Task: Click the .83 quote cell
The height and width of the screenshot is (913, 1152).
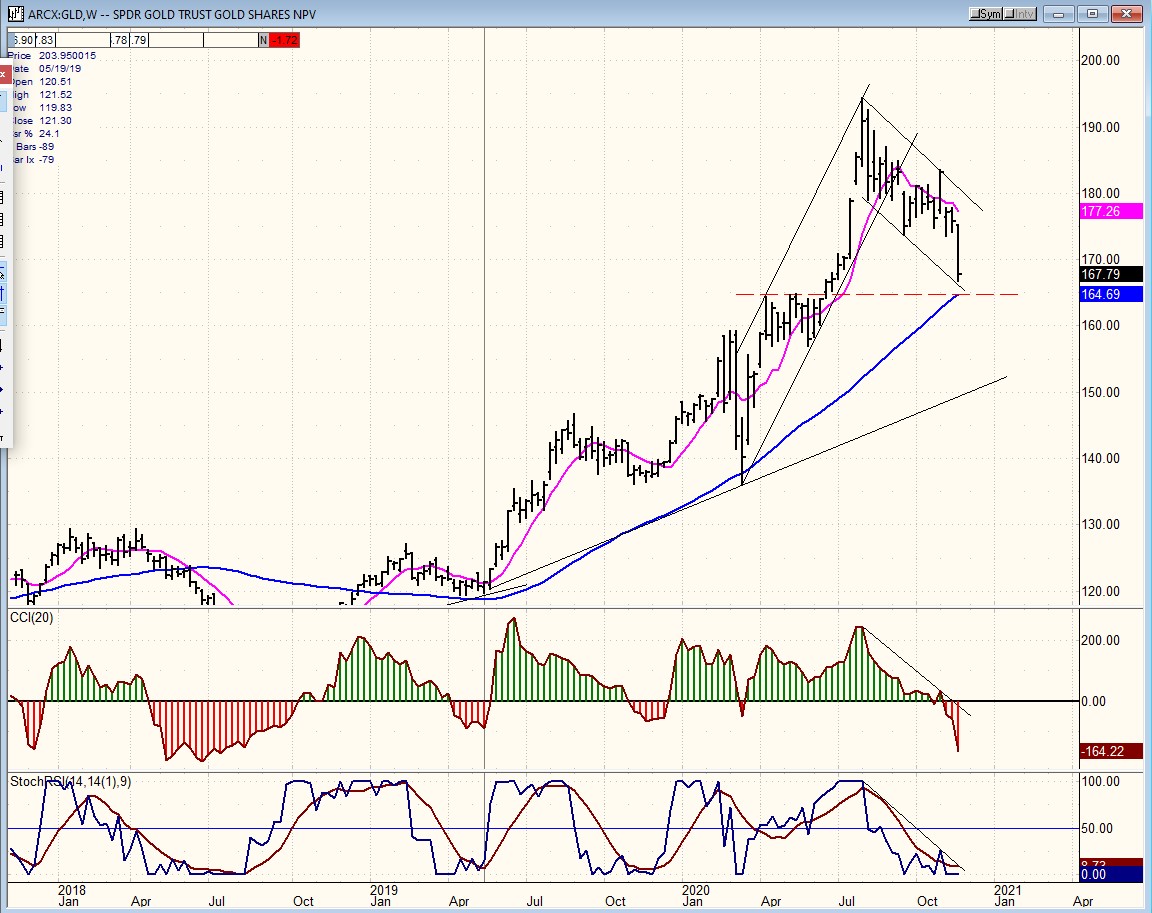Action: click(x=45, y=40)
